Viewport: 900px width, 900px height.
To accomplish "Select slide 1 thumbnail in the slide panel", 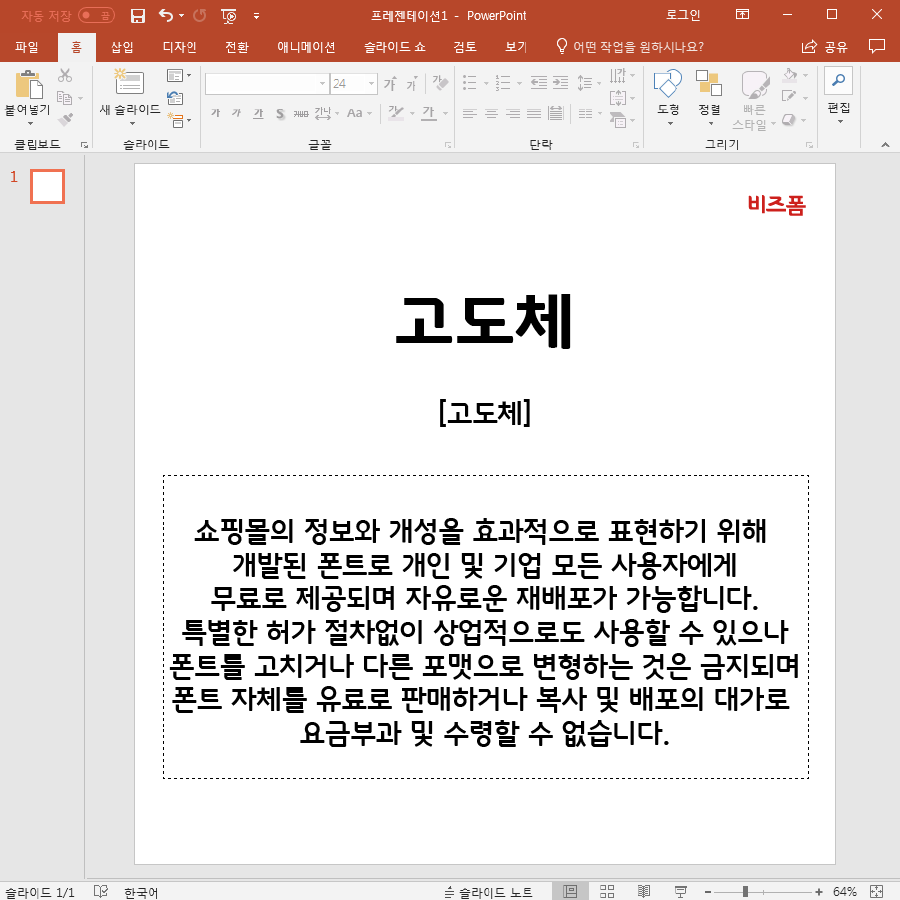I will pos(47,186).
